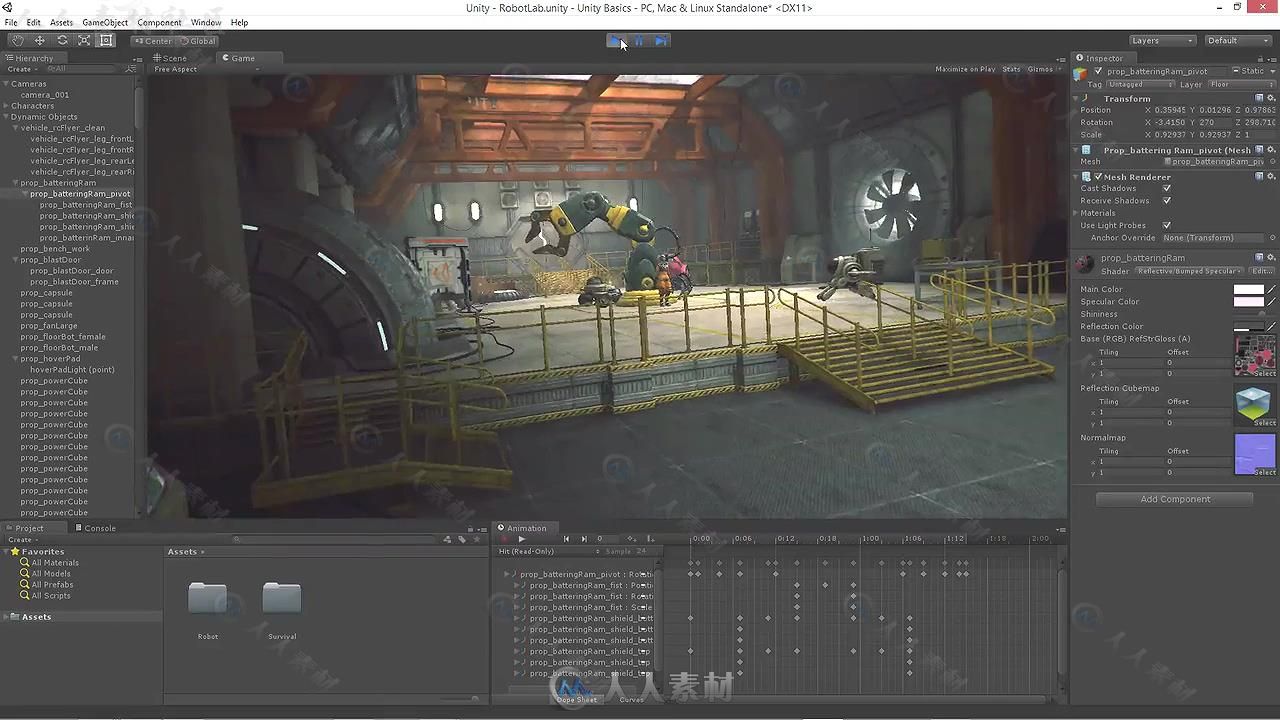Image resolution: width=1280 pixels, height=720 pixels.
Task: Select the Rotate tool
Action: 62,41
